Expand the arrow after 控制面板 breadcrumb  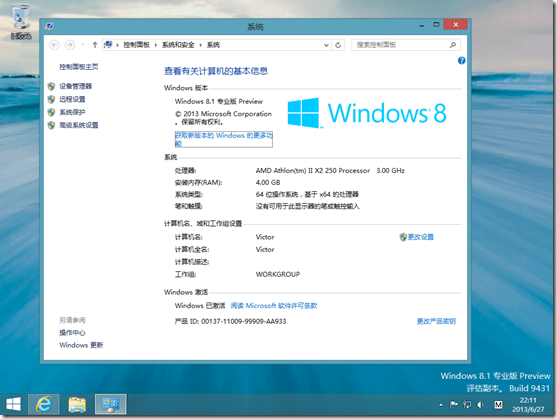pos(156,45)
